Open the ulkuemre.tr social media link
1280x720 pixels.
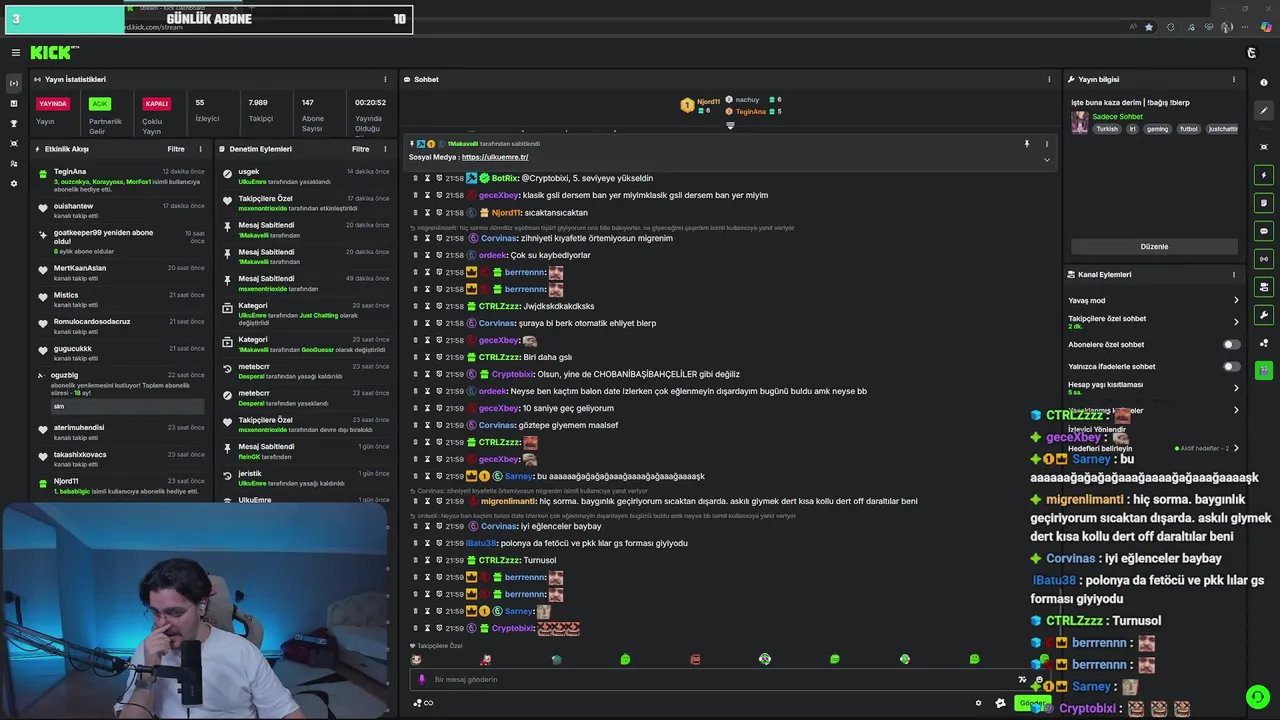tap(495, 157)
